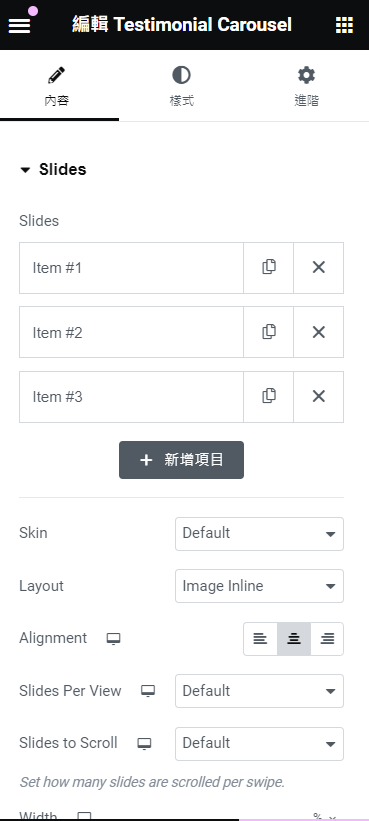
Task: Click device icon next to Slides to Scroll
Action: 144,744
